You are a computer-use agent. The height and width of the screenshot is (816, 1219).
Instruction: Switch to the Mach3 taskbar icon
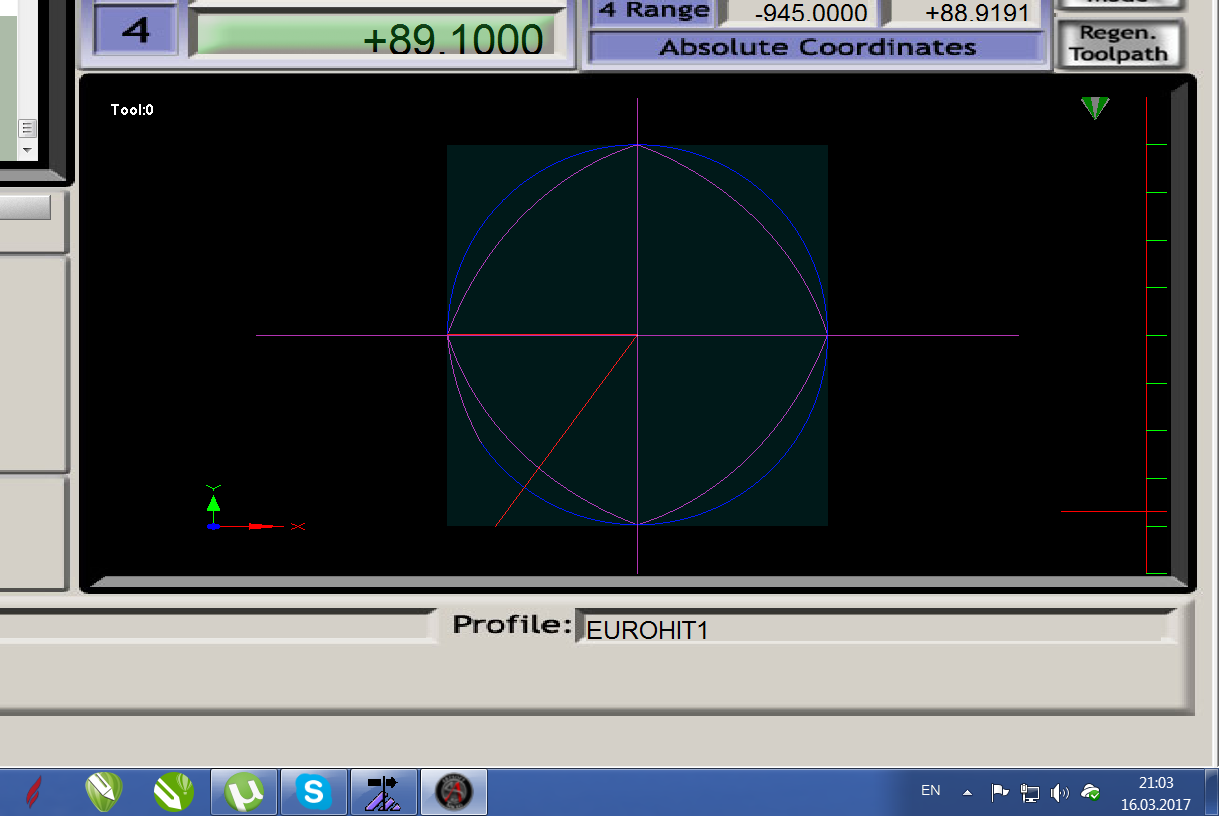(453, 793)
